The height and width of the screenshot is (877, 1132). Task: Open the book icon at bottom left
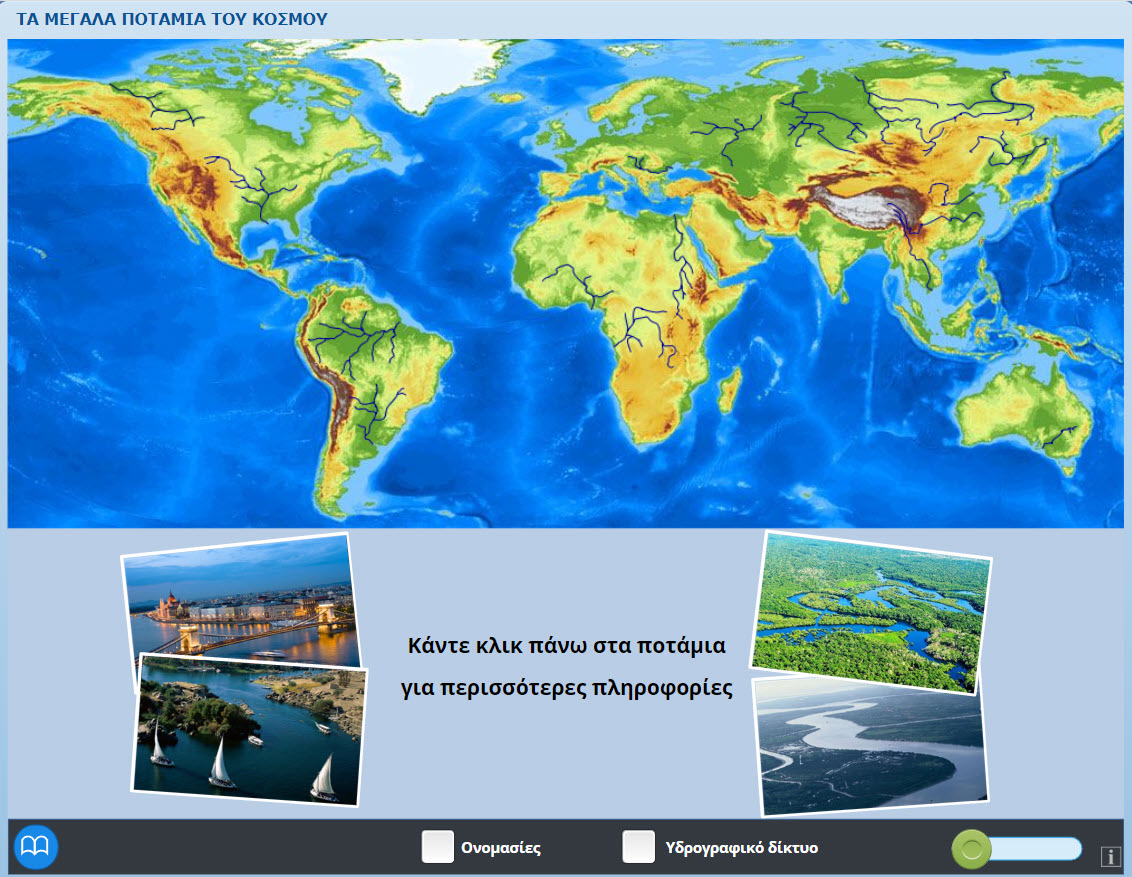click(x=35, y=847)
